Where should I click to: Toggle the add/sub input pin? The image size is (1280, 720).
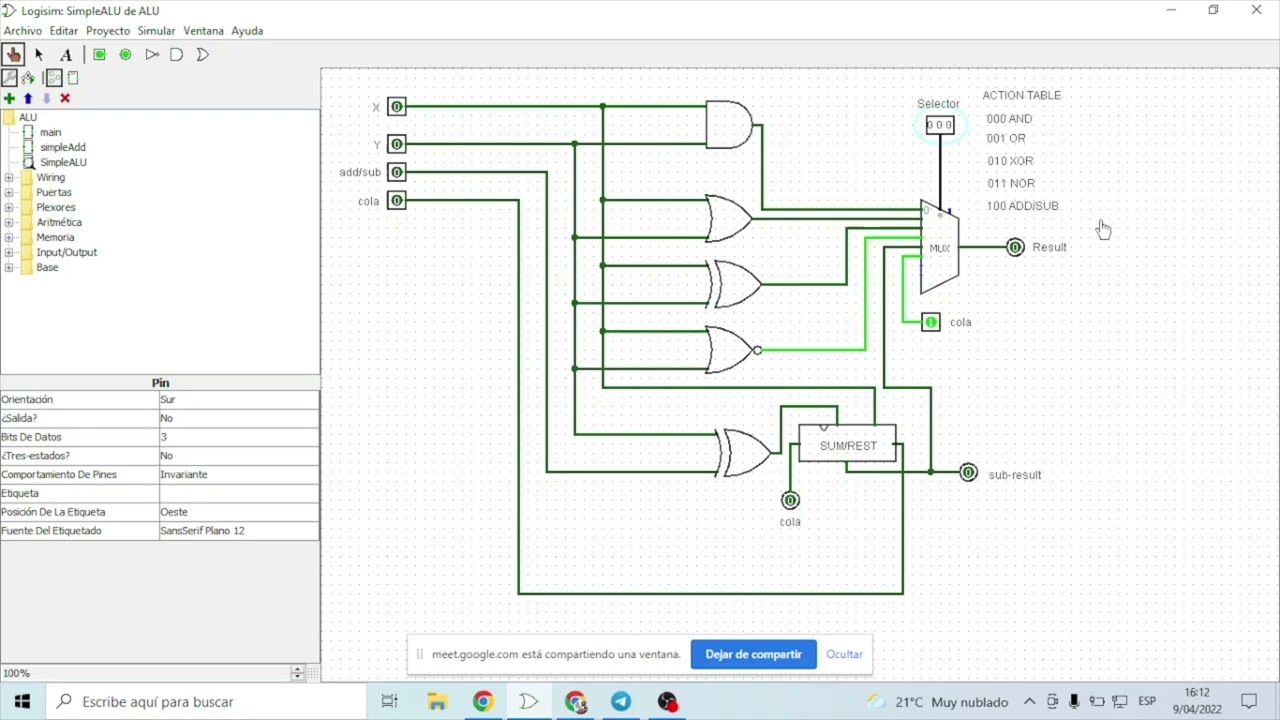coord(397,172)
